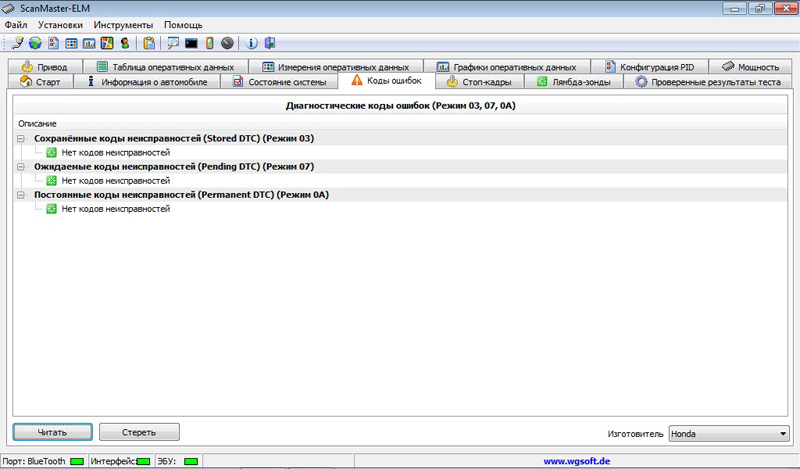
Task: Click the green icon under Stored DTC
Action: click(52, 152)
